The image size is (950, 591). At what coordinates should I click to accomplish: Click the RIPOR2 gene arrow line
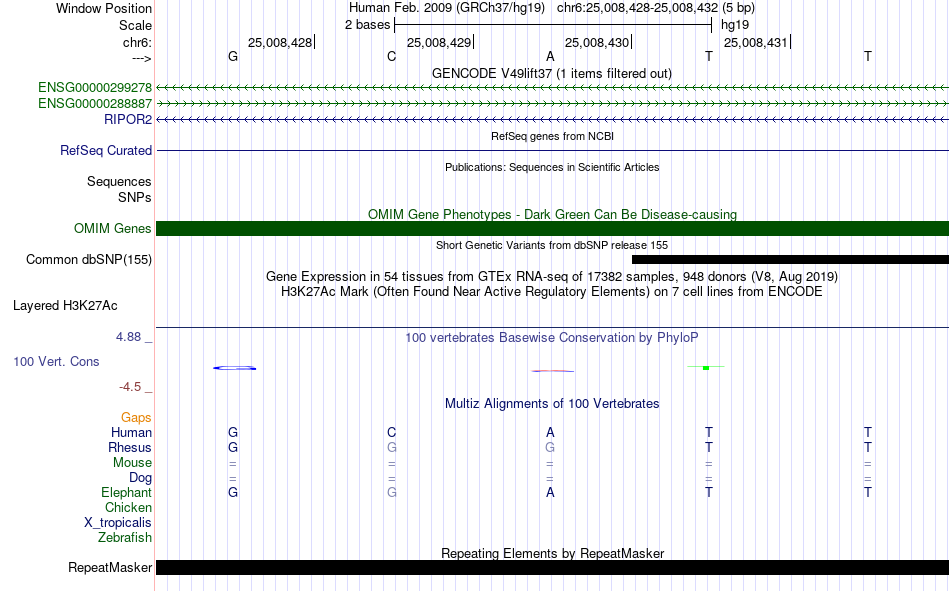click(x=553, y=119)
